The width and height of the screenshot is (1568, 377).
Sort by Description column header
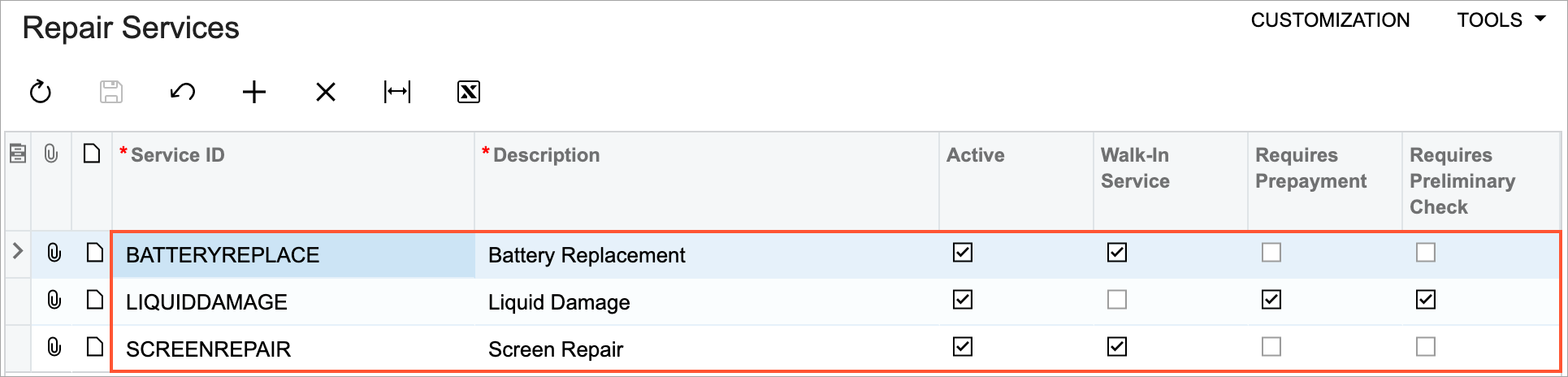point(546,155)
